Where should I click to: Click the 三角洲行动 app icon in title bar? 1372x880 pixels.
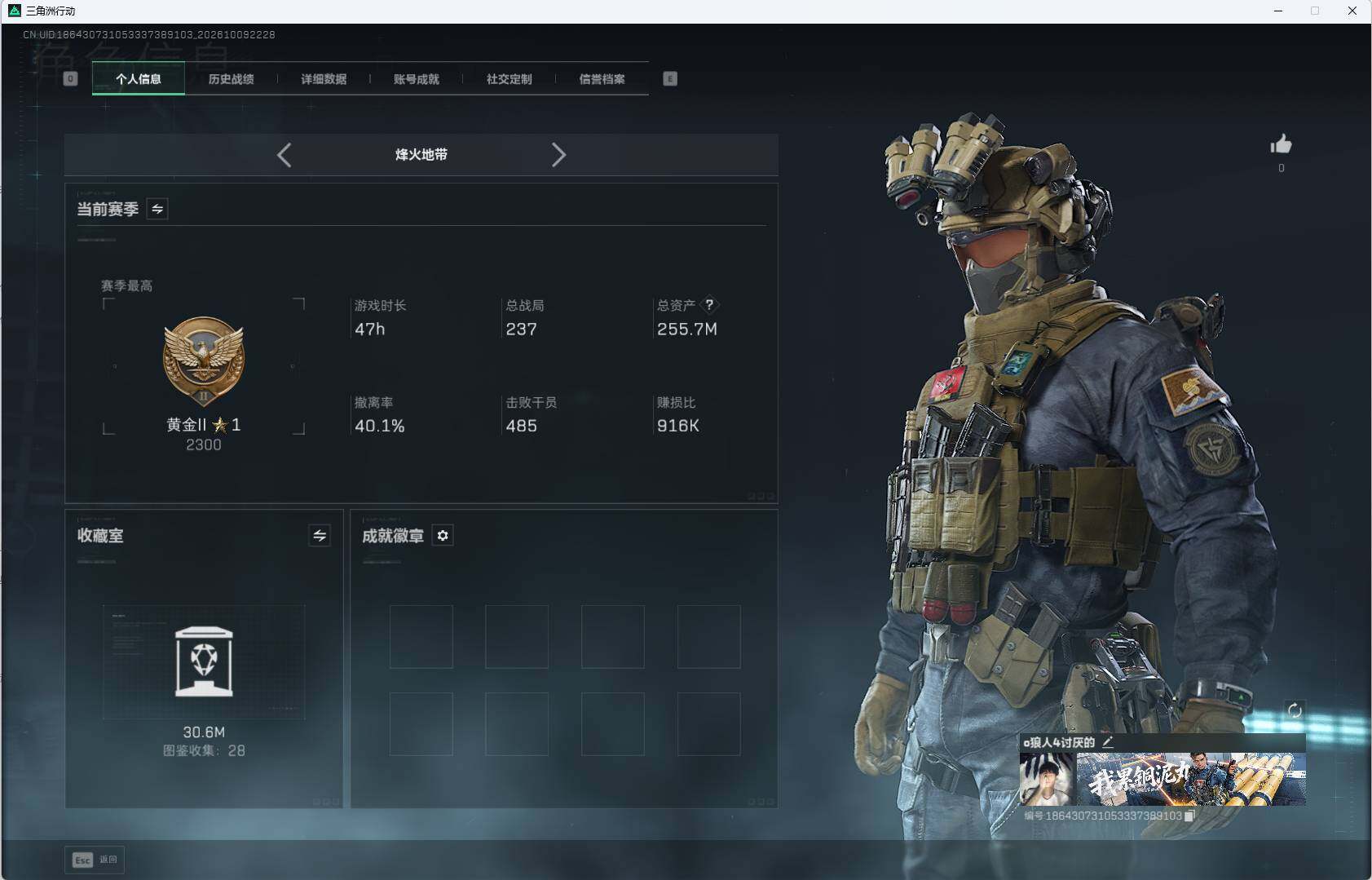pos(14,11)
